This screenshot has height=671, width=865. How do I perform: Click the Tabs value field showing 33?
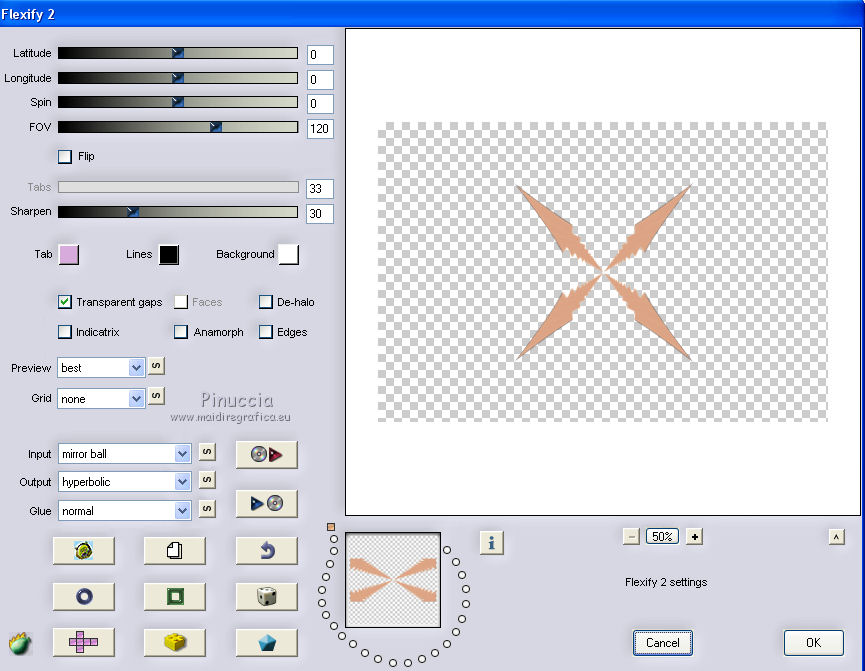coord(320,189)
